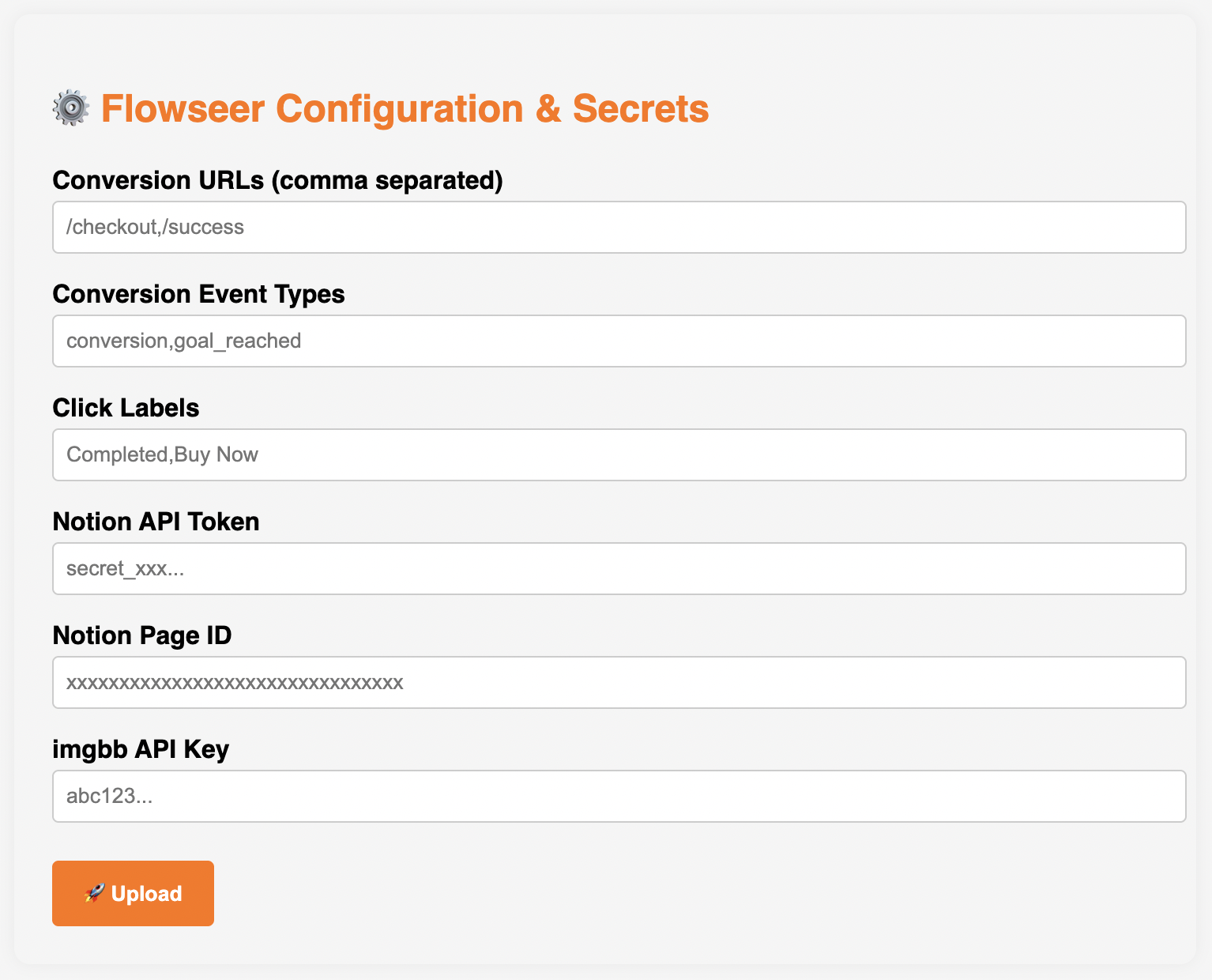The image size is (1212, 980).
Task: Focus the Notion API Token field
Action: click(x=619, y=568)
